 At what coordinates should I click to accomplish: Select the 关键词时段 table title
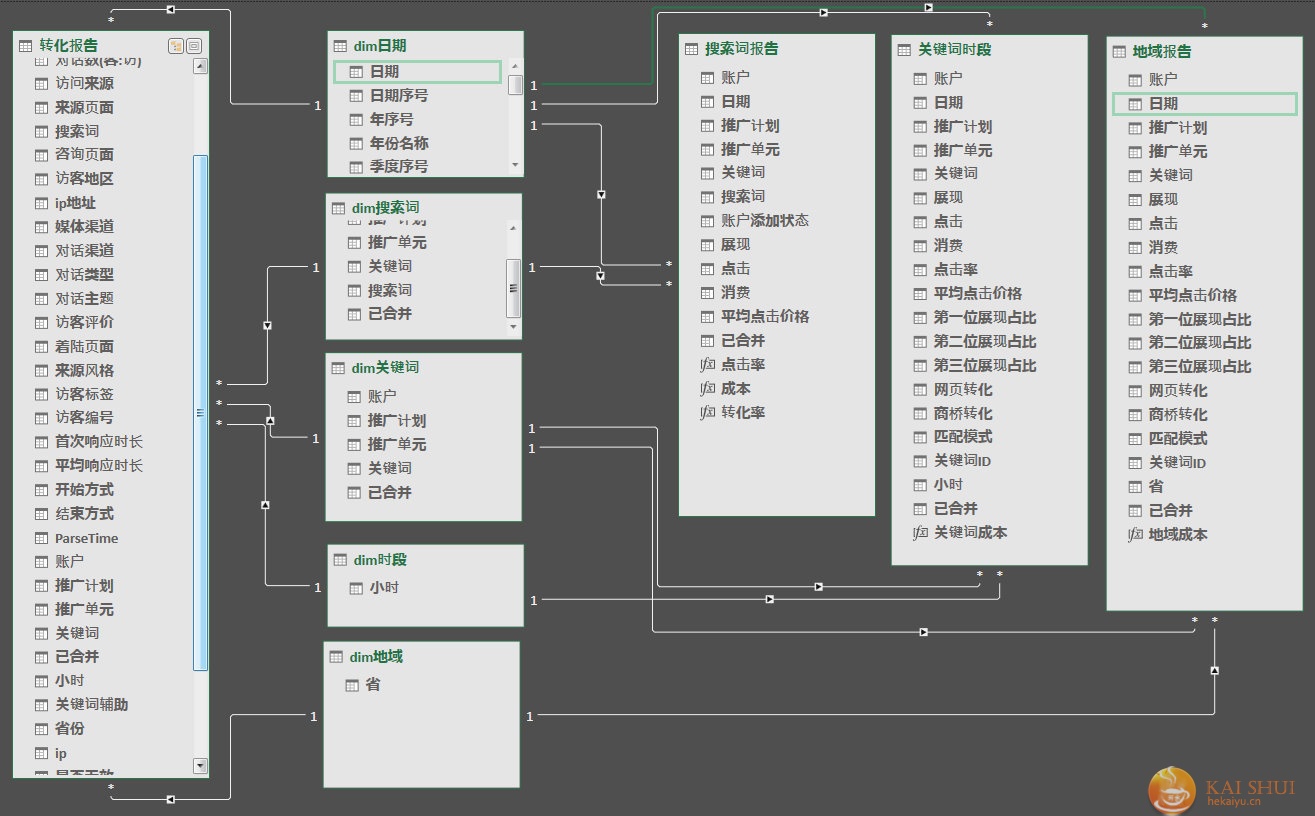coord(955,50)
